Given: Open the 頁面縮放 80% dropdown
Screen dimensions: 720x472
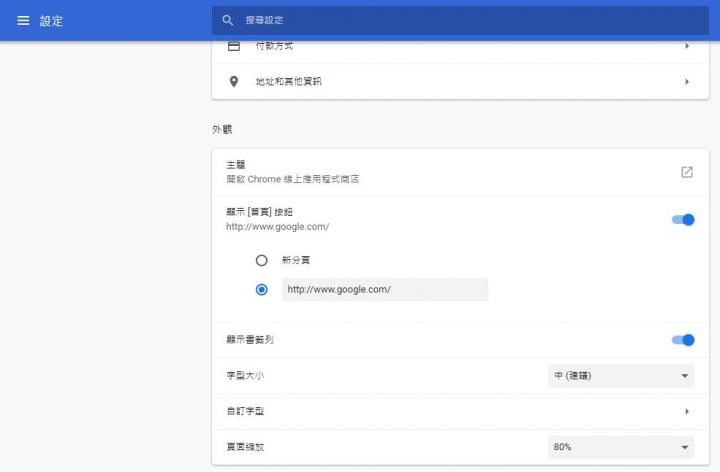Looking at the screenshot, I should coord(621,447).
